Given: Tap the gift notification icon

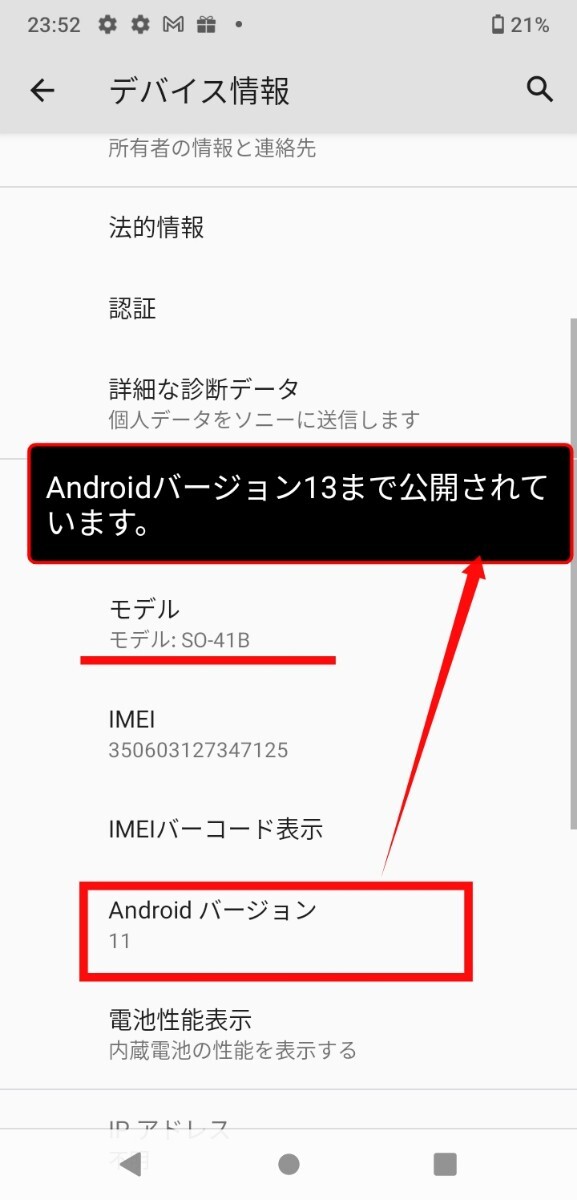Looking at the screenshot, I should click(205, 25).
